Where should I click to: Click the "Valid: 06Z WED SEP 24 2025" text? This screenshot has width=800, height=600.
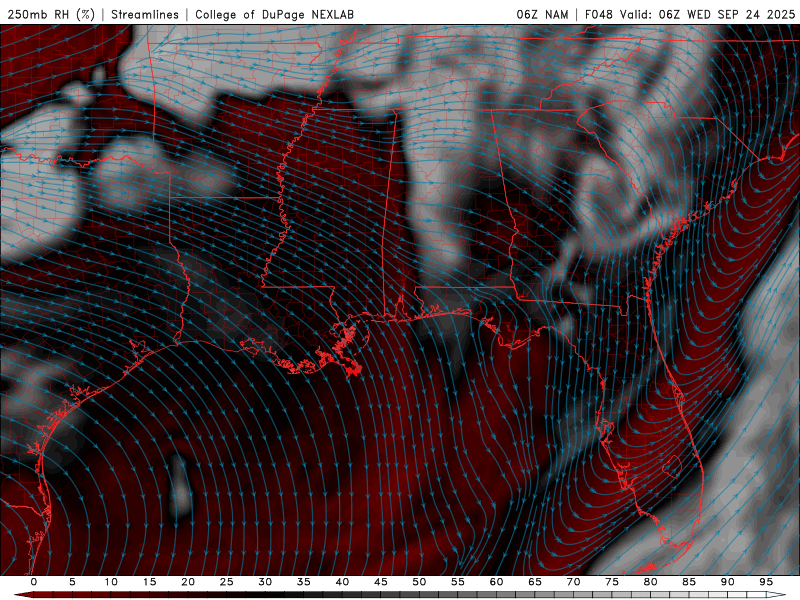pos(707,14)
